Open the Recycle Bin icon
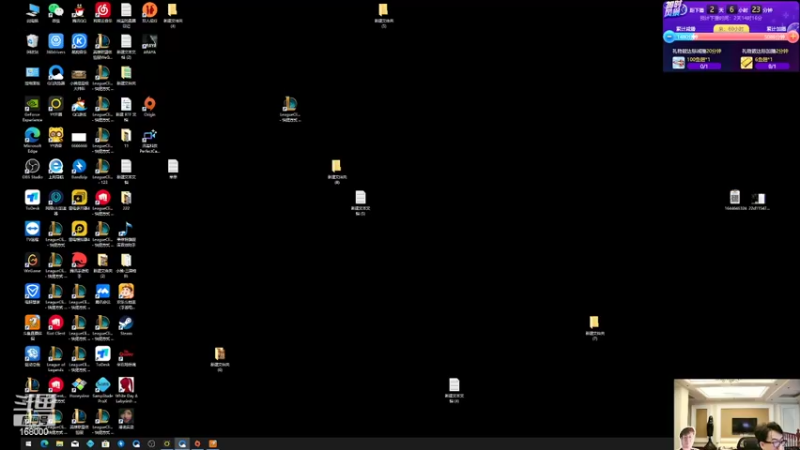The image size is (800, 450). tap(32, 43)
